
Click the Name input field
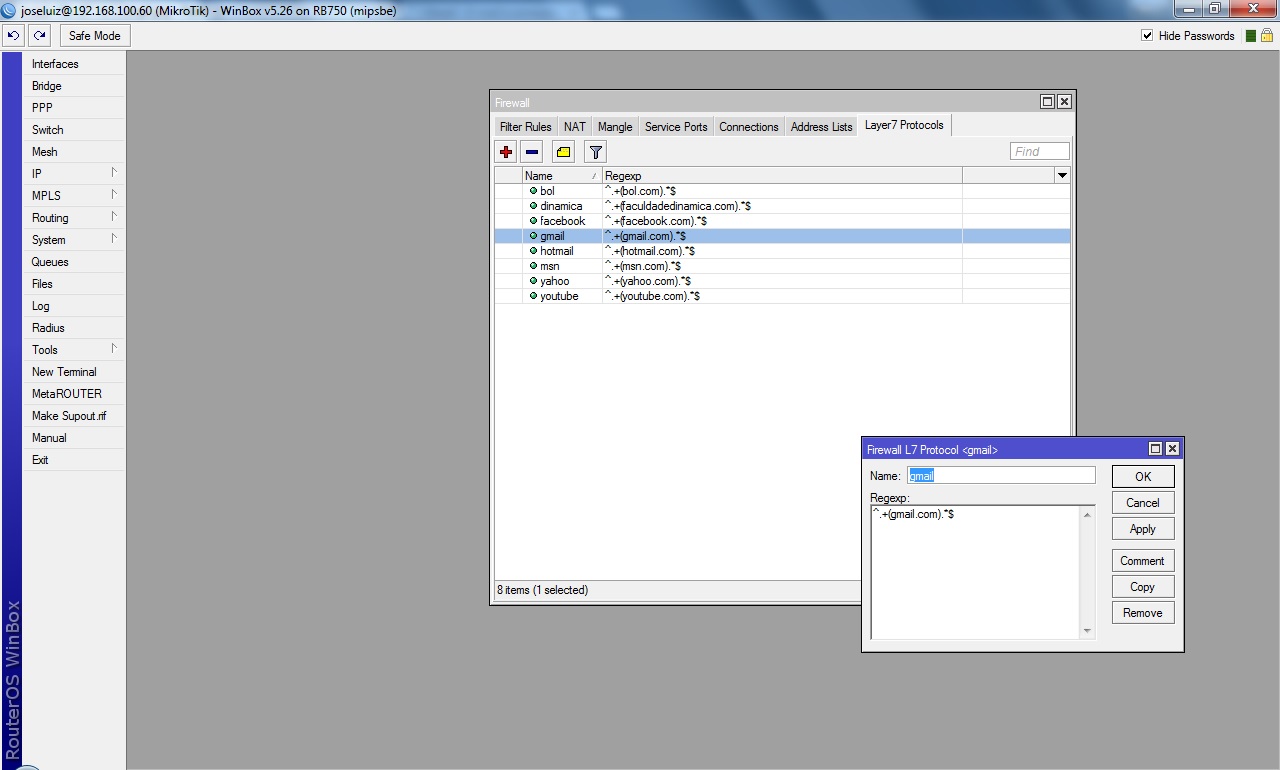[x=1001, y=476]
